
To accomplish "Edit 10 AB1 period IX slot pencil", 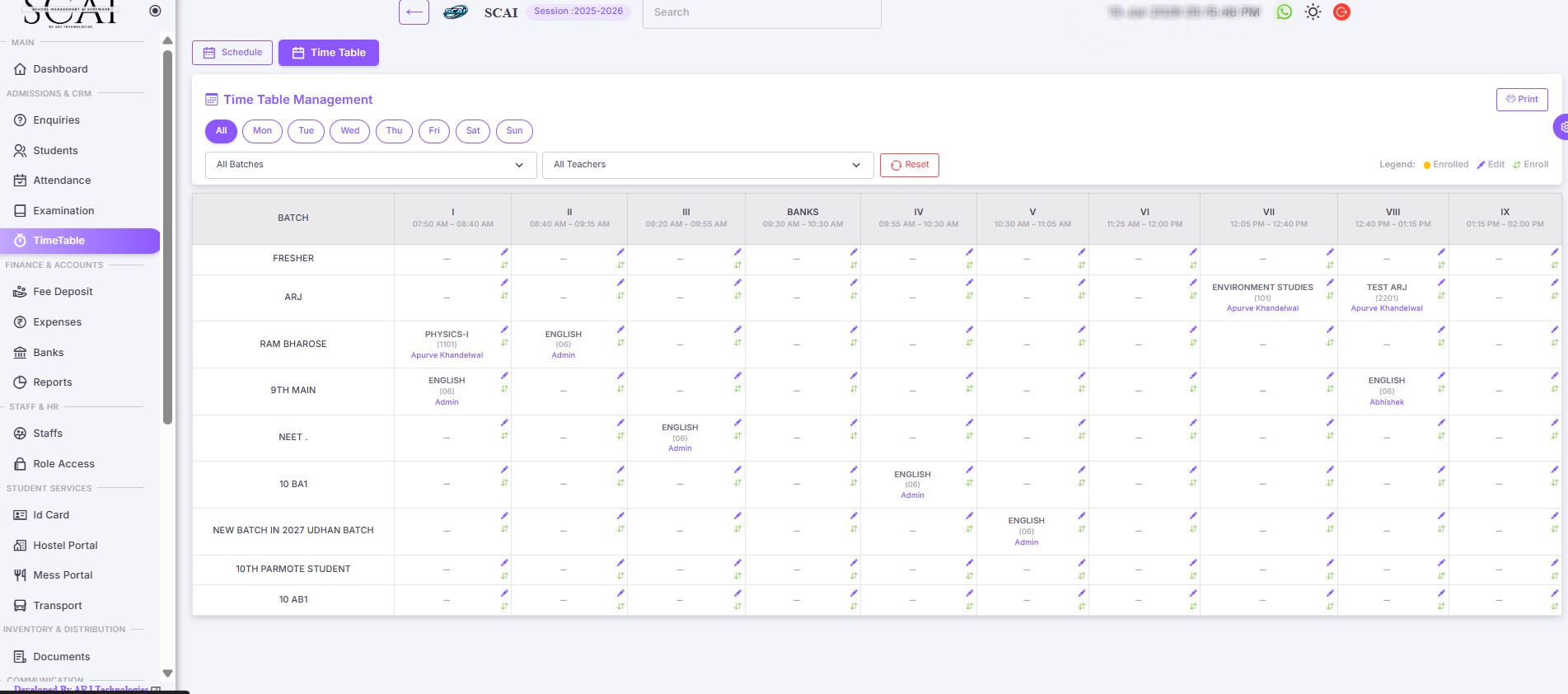I will (x=1554, y=593).
